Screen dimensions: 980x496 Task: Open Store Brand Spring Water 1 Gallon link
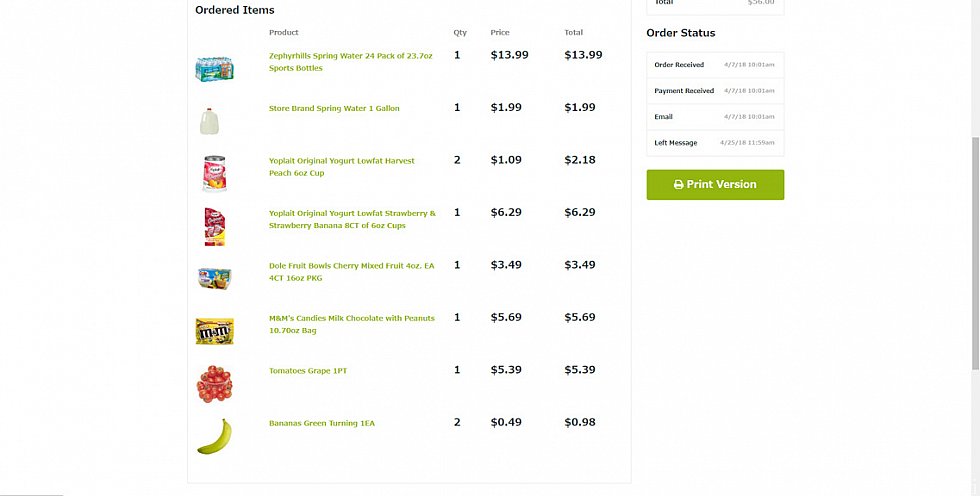coord(334,108)
